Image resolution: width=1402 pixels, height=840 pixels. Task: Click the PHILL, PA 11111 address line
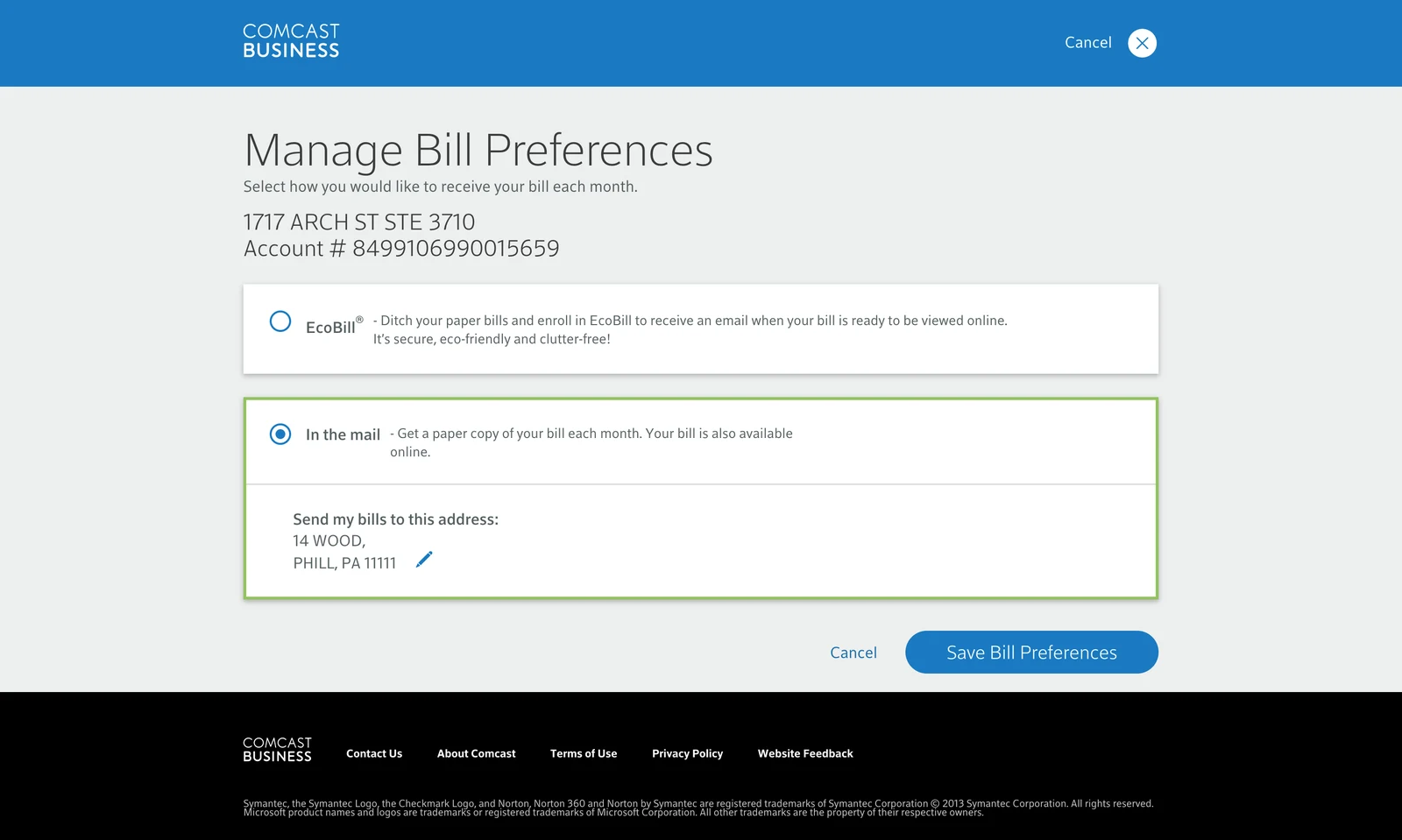pos(344,563)
